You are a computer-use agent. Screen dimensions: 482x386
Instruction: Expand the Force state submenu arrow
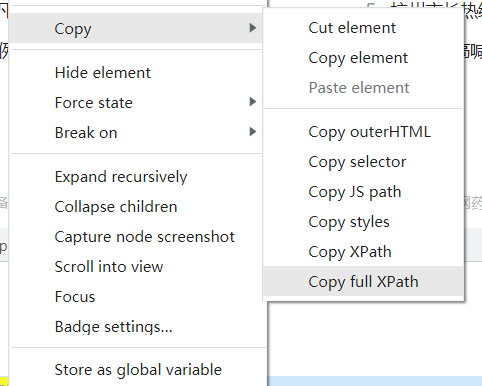point(253,102)
